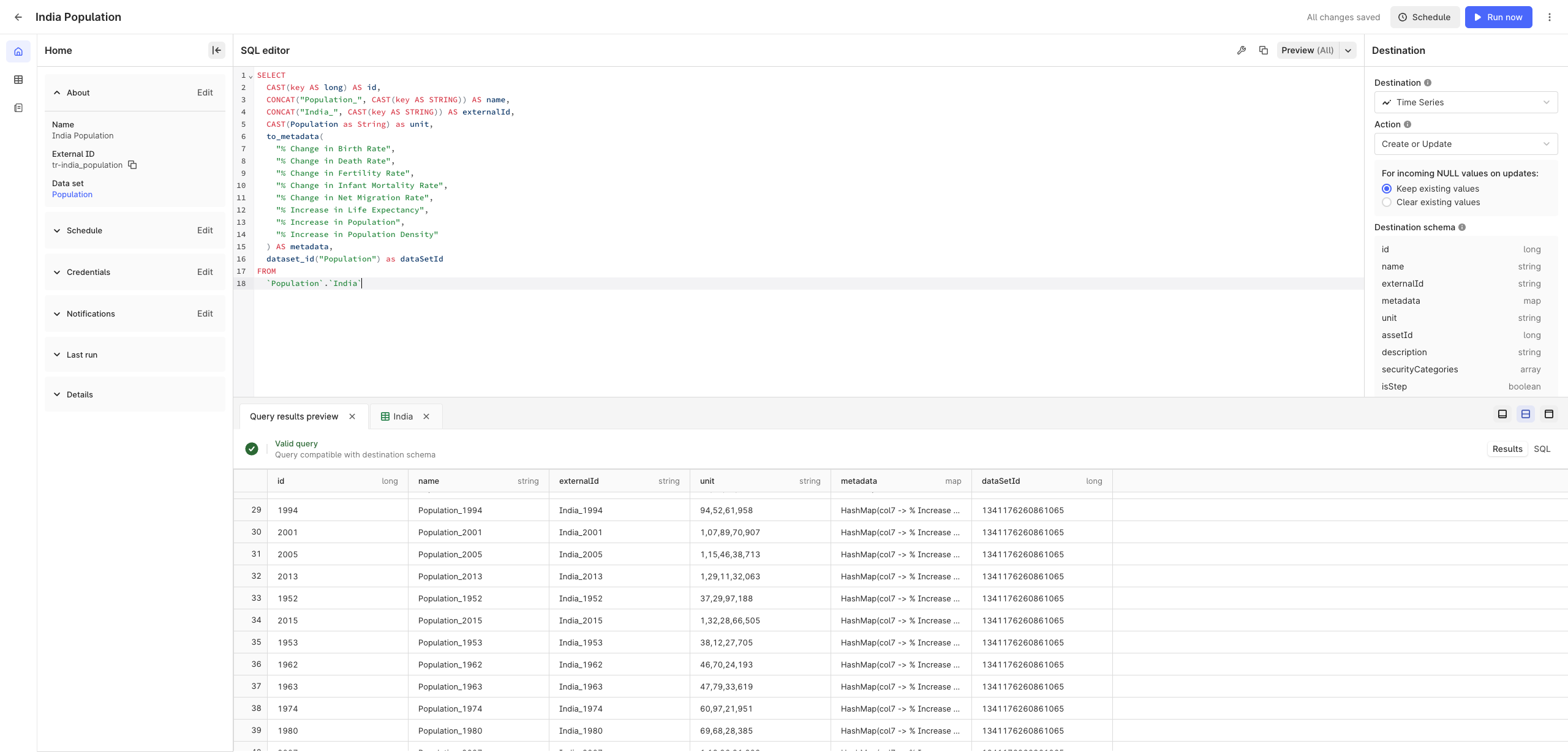1568x752 pixels.
Task: Copy the SQL query with copy icon
Action: (x=1264, y=50)
